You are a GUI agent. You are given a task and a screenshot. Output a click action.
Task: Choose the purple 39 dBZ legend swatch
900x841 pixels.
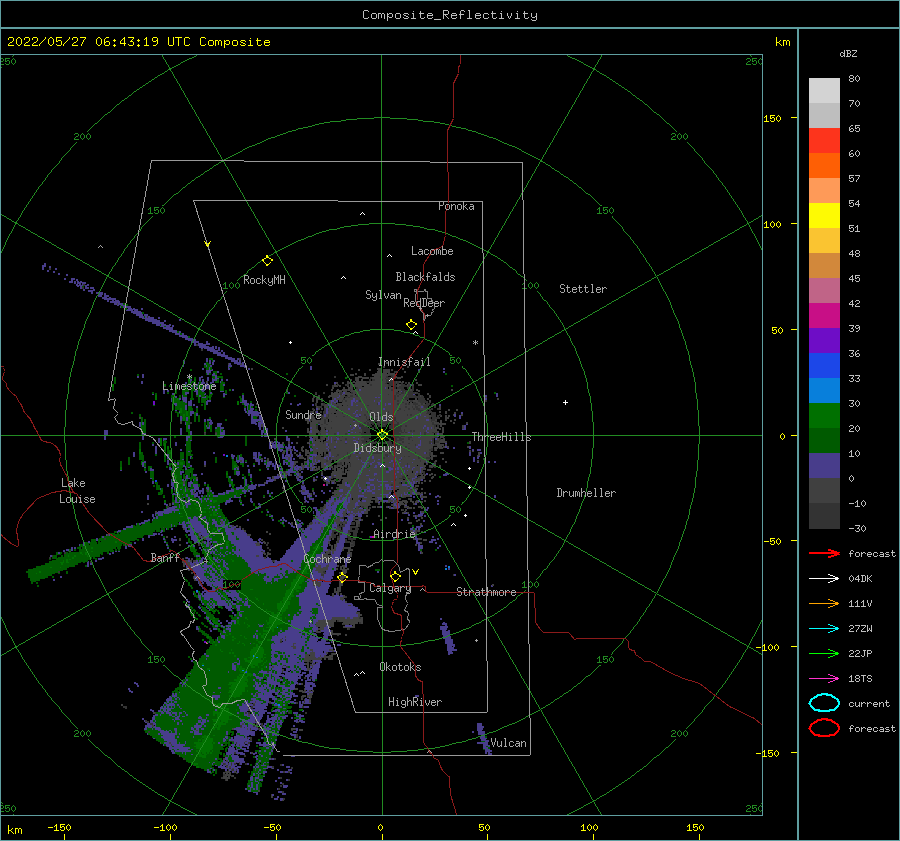click(824, 340)
